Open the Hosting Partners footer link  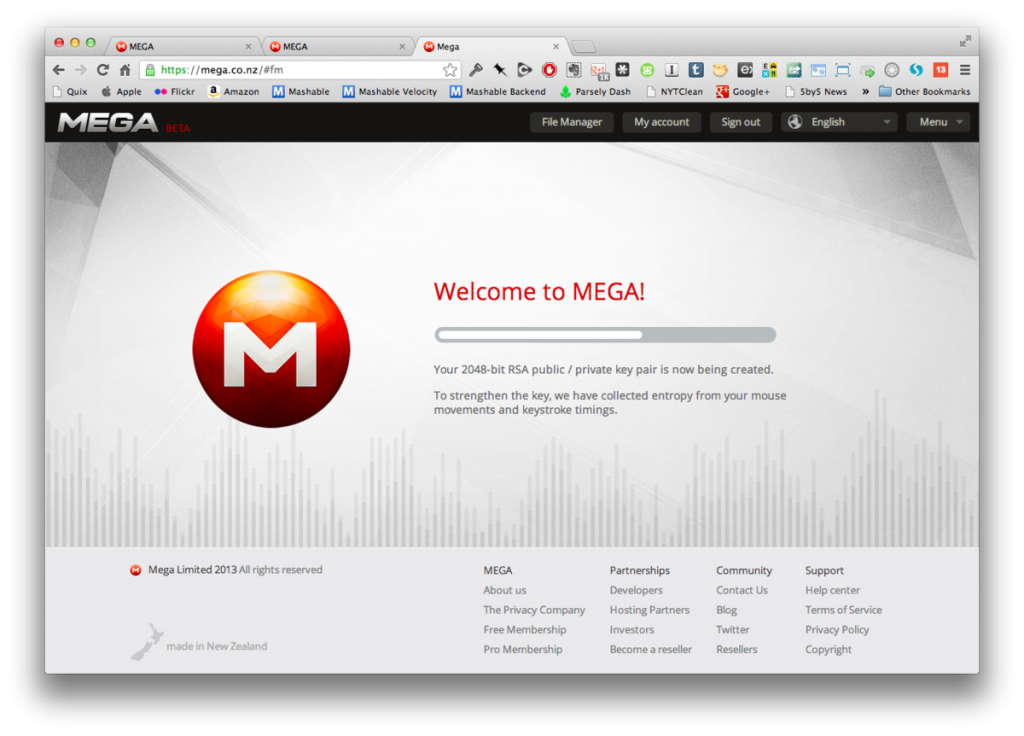(649, 610)
